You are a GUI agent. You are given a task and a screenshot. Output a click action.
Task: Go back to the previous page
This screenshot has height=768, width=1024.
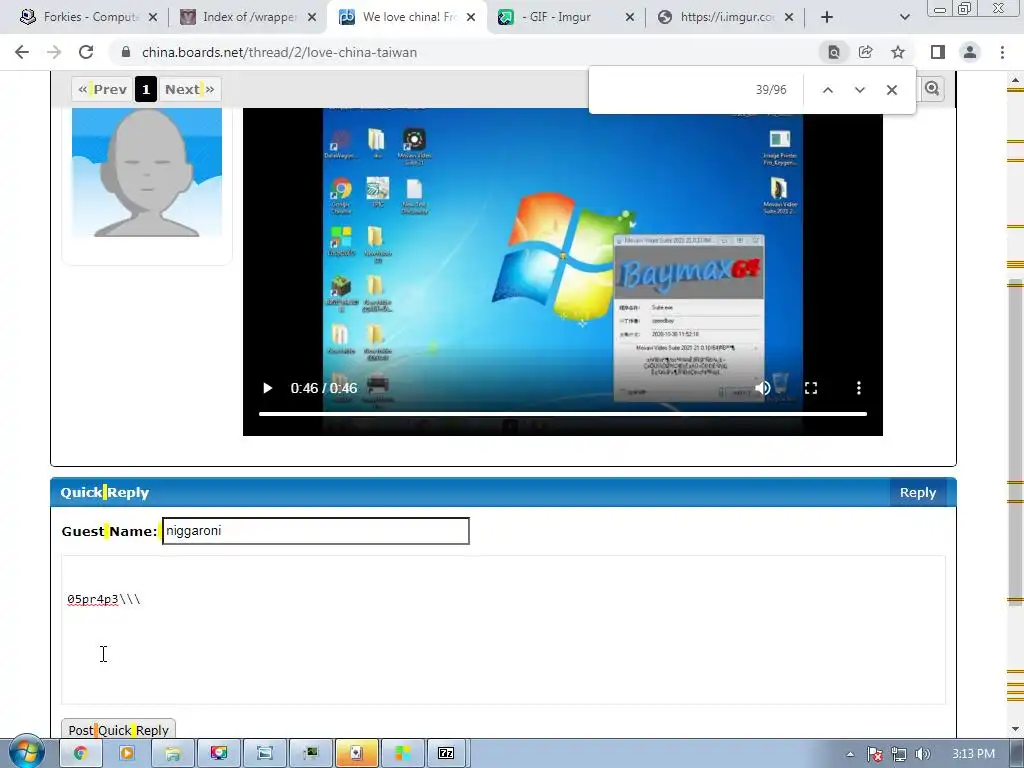(22, 52)
